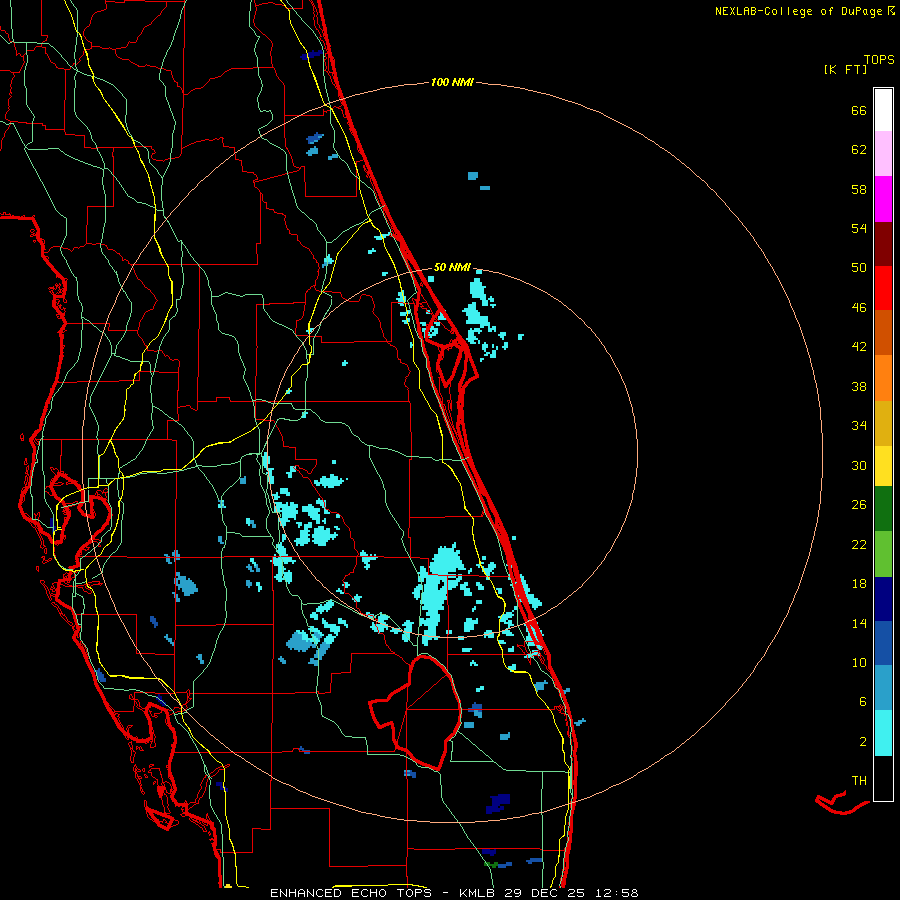Select the dark green legend swatch
The image size is (900, 900).
click(x=883, y=509)
